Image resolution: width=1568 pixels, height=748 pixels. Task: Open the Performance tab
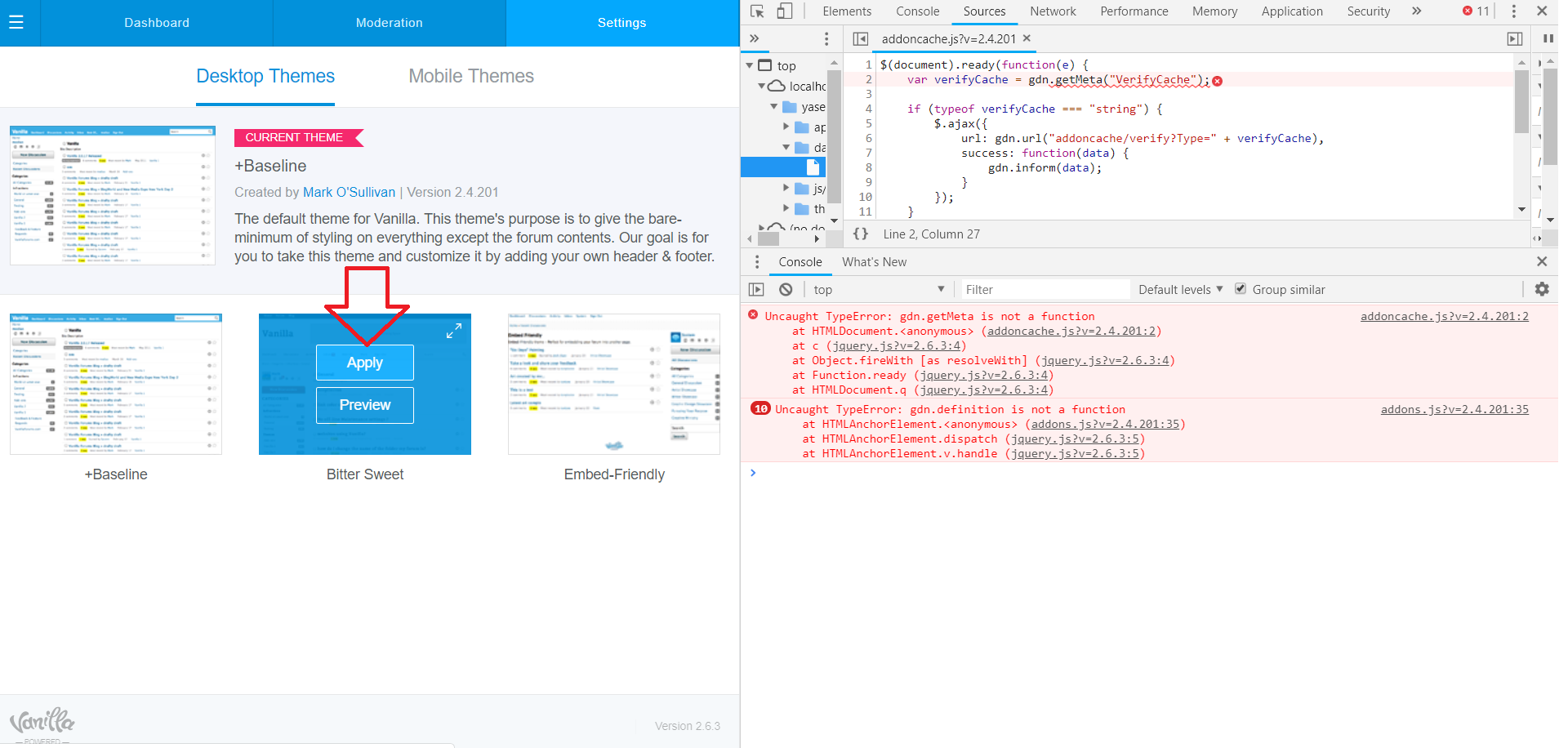click(x=1134, y=11)
